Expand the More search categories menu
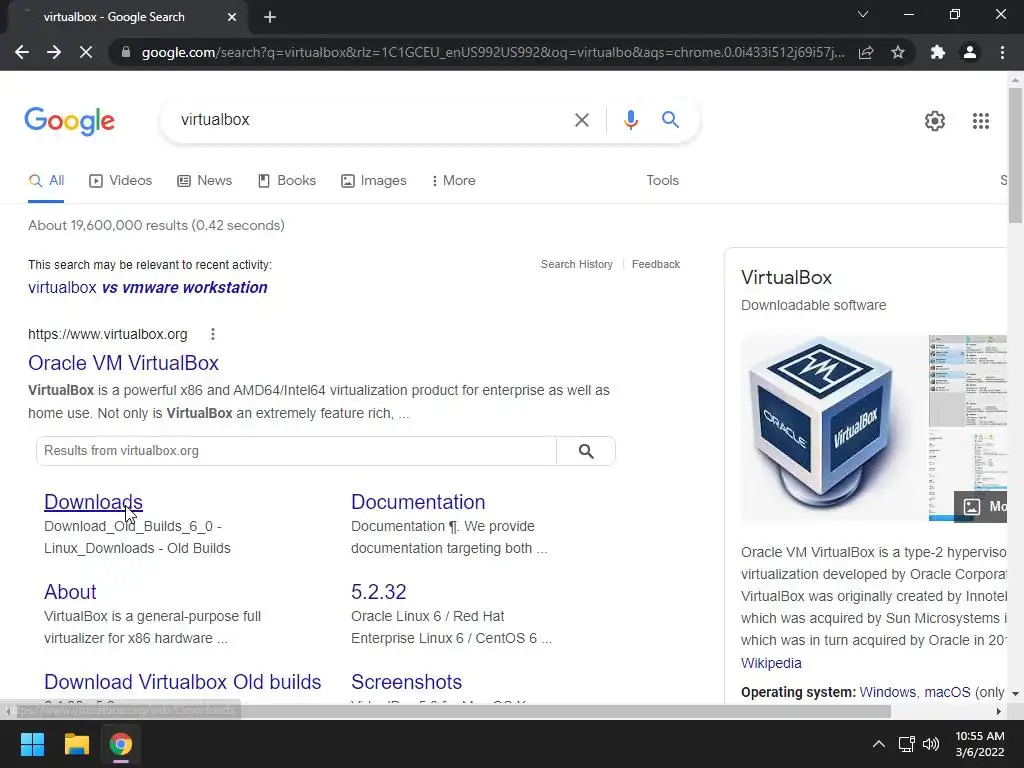The width and height of the screenshot is (1024, 768). (x=453, y=181)
